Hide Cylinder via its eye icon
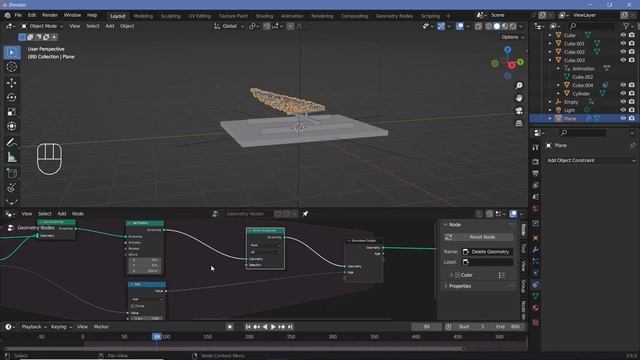 pyautogui.click(x=623, y=93)
